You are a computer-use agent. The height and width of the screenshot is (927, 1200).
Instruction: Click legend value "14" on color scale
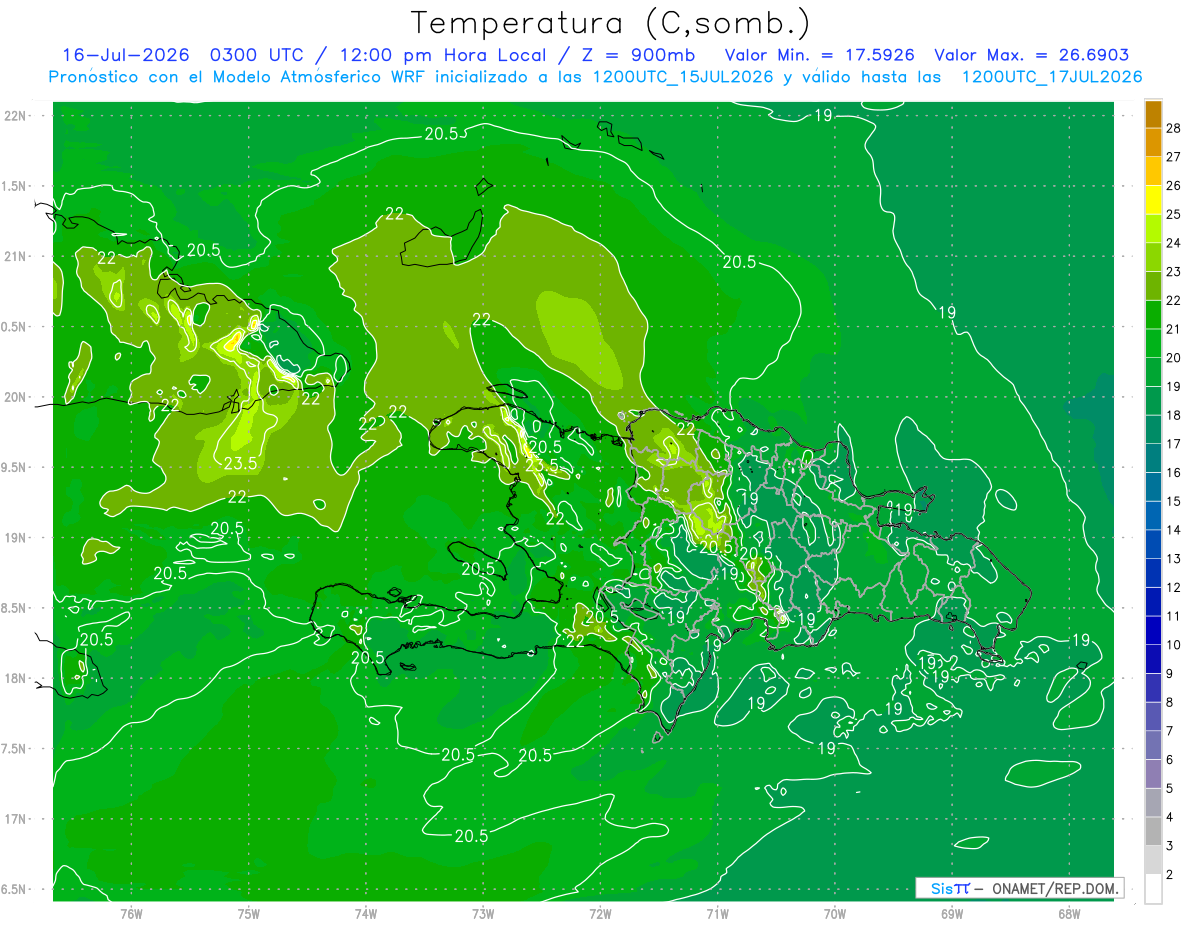tap(1174, 530)
